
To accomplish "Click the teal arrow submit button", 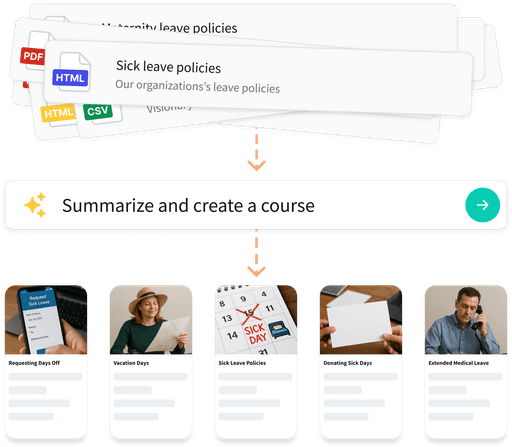I will pos(482,205).
